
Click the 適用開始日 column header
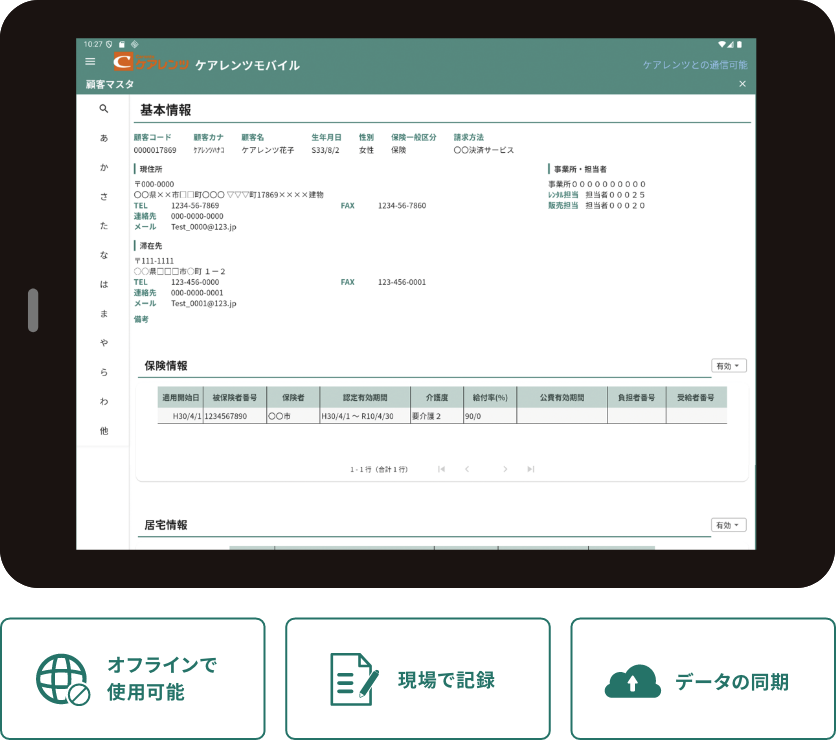tap(181, 398)
